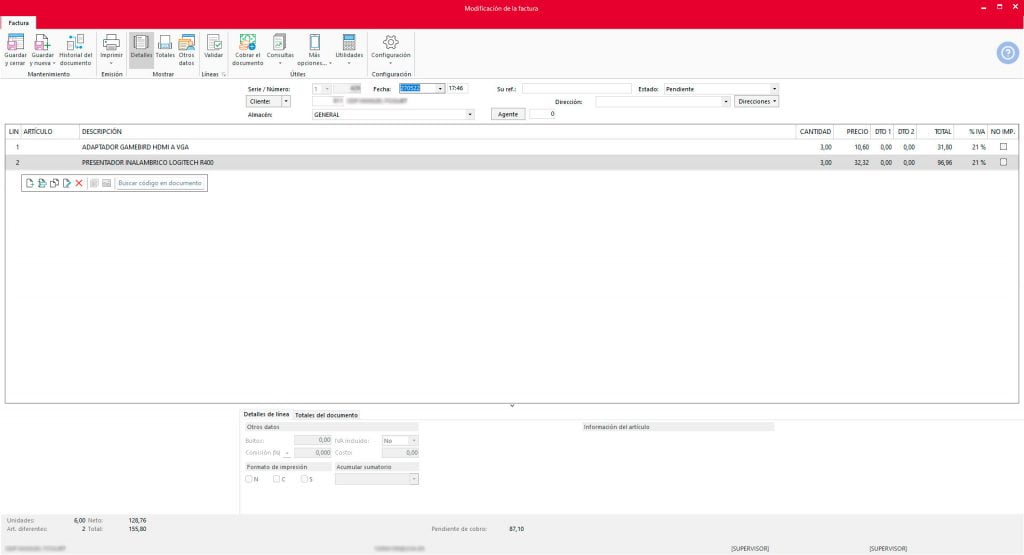1024x555 pixels.
Task: Select the Factura ribbon tab
Action: pyautogui.click(x=21, y=22)
